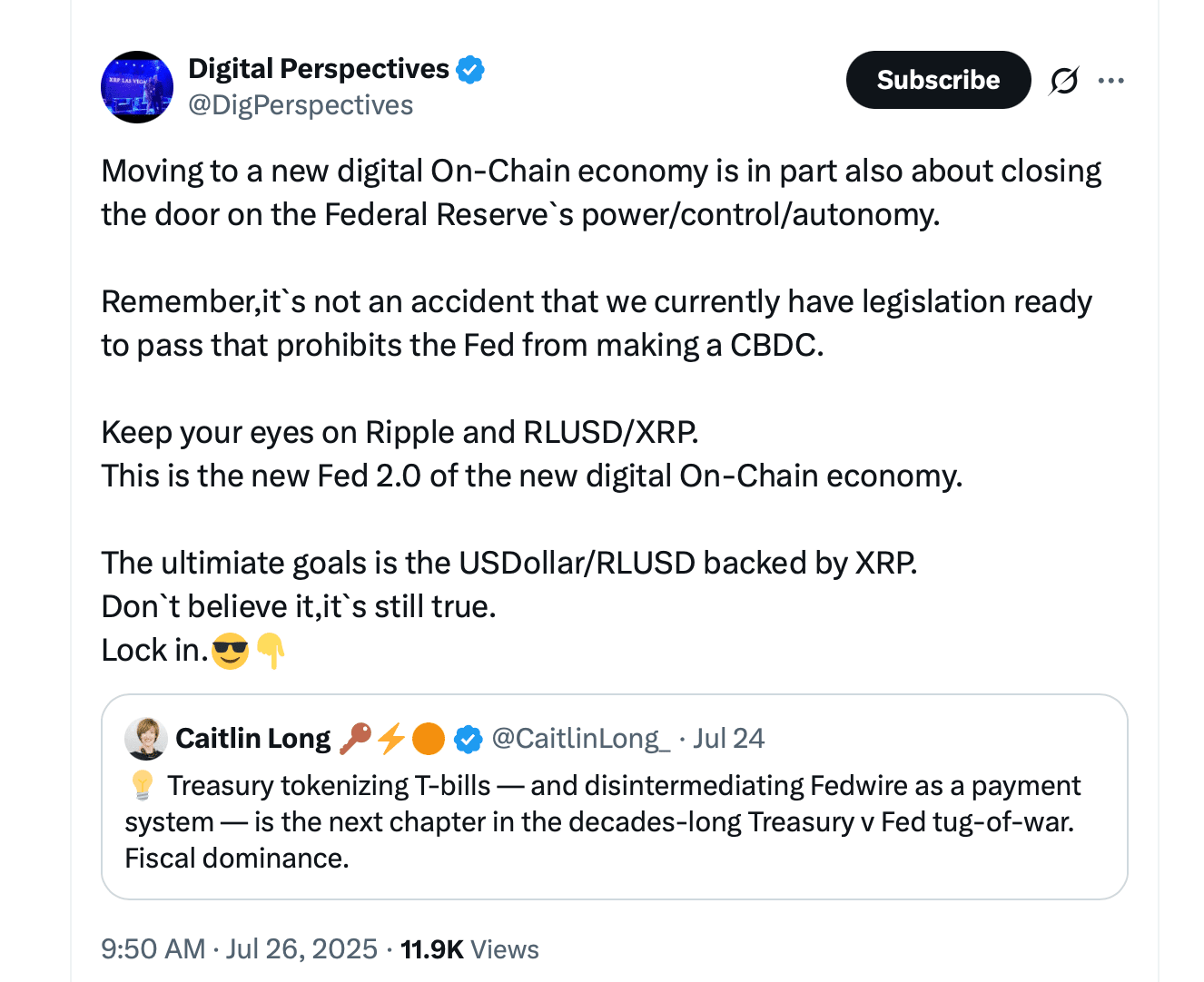Click the Digital Perspectives display name
Screen dimensions: 1204x982
319,69
